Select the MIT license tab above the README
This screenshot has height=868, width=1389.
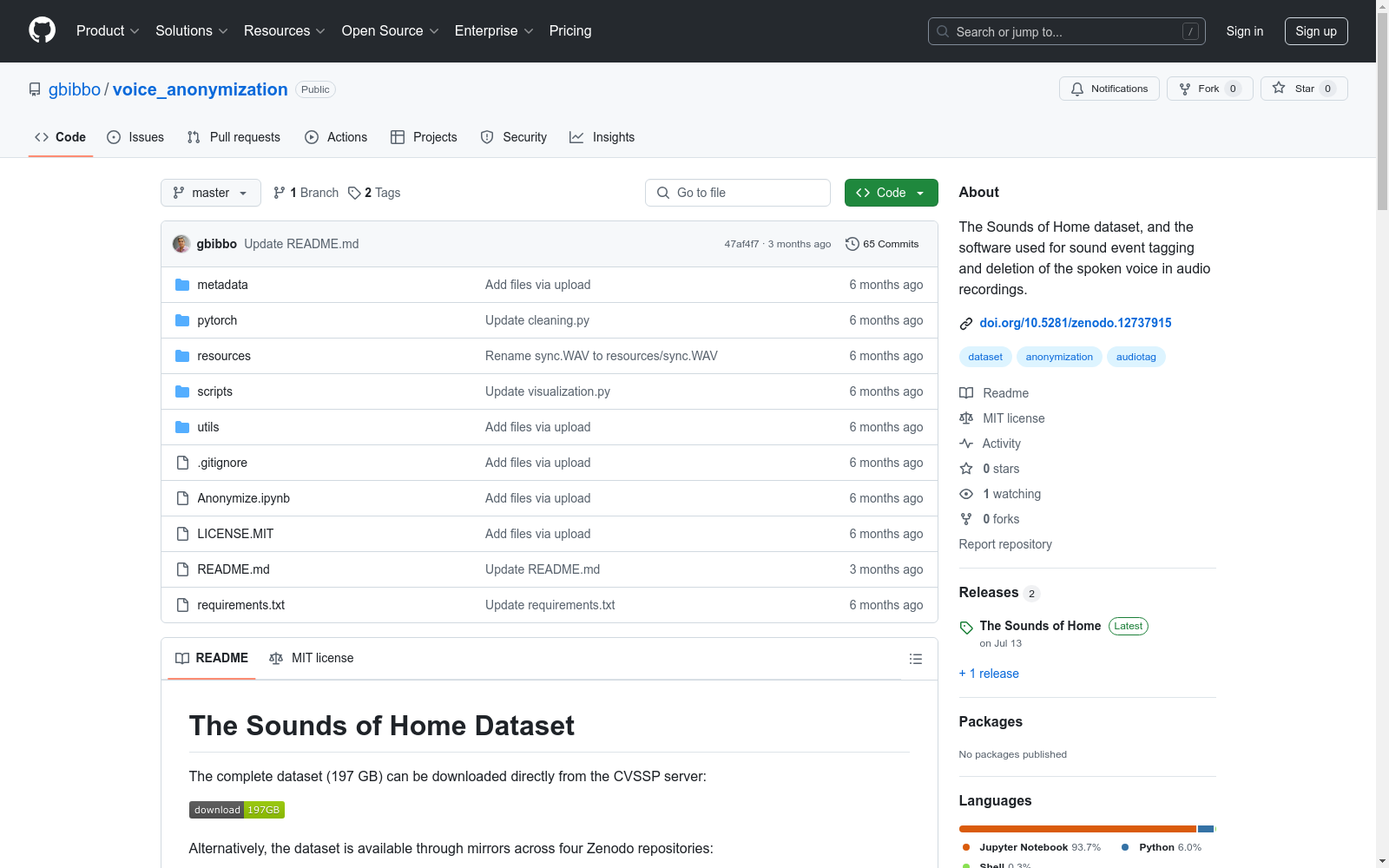click(x=312, y=658)
